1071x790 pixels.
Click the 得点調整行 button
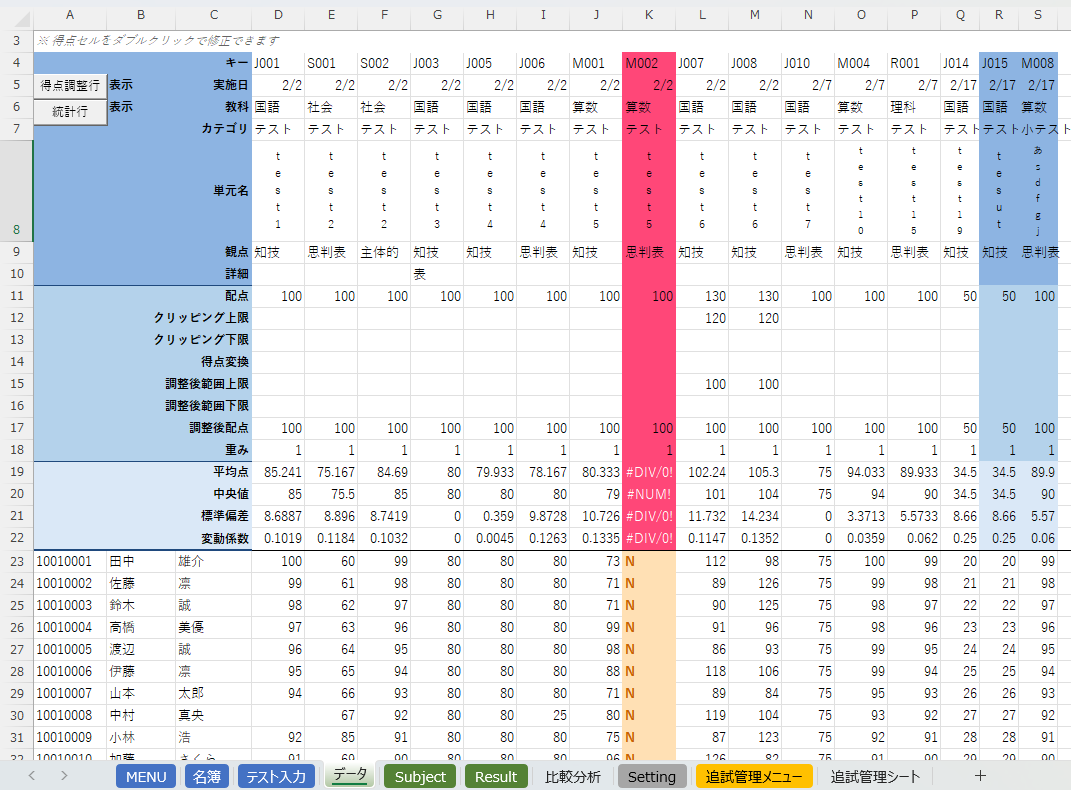pyautogui.click(x=70, y=86)
